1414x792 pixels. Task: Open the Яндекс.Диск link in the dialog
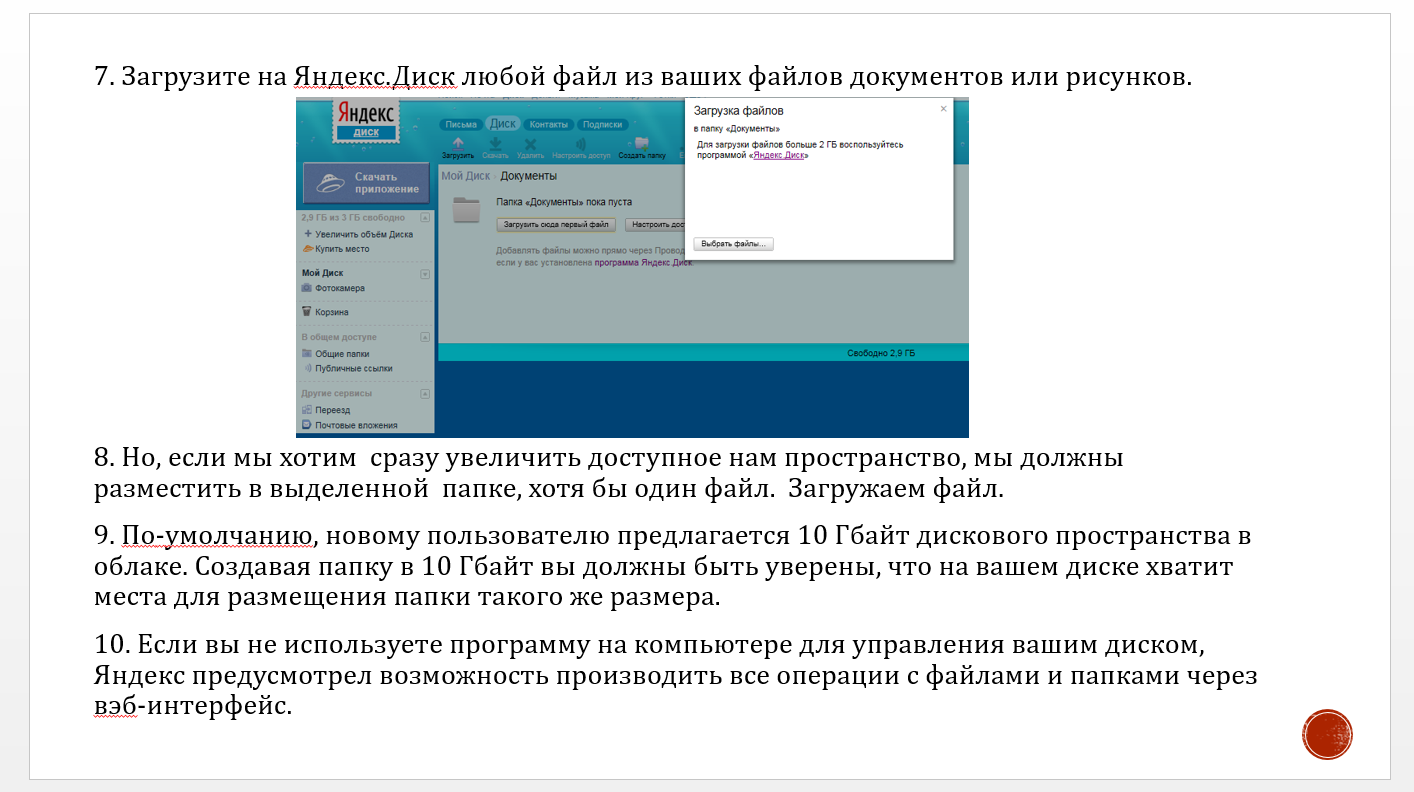[780, 155]
